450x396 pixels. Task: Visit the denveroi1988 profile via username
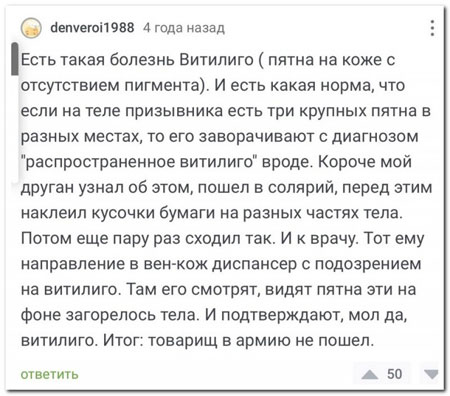(92, 27)
